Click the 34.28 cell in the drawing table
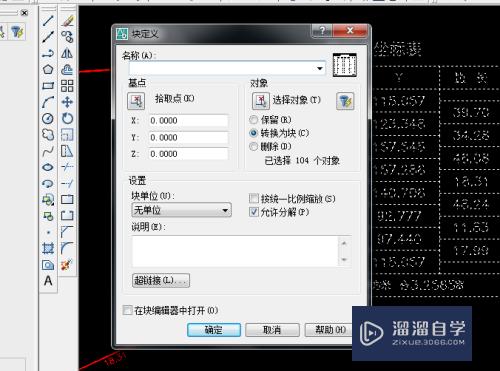This screenshot has width=500, height=371. pyautogui.click(x=471, y=135)
